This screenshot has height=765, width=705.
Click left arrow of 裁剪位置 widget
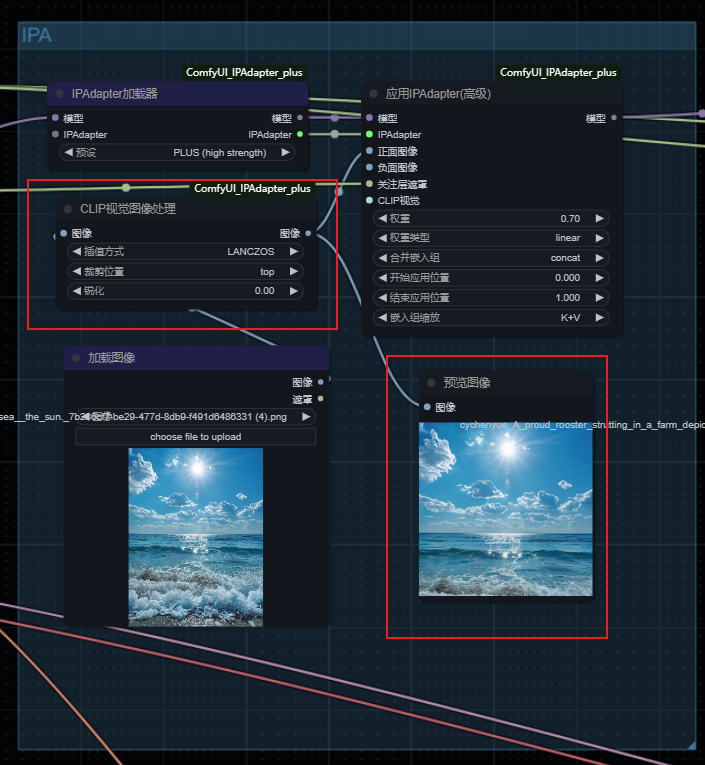point(77,271)
